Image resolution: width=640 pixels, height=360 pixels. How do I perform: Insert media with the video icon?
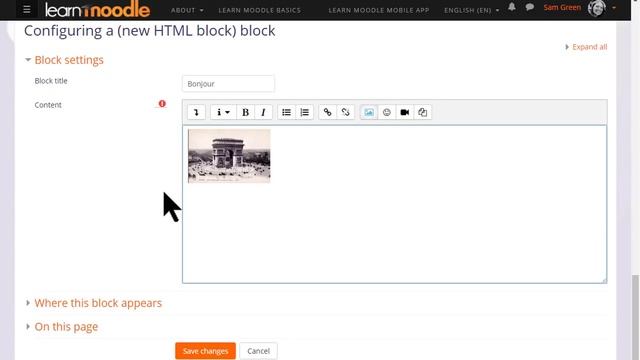(x=404, y=112)
